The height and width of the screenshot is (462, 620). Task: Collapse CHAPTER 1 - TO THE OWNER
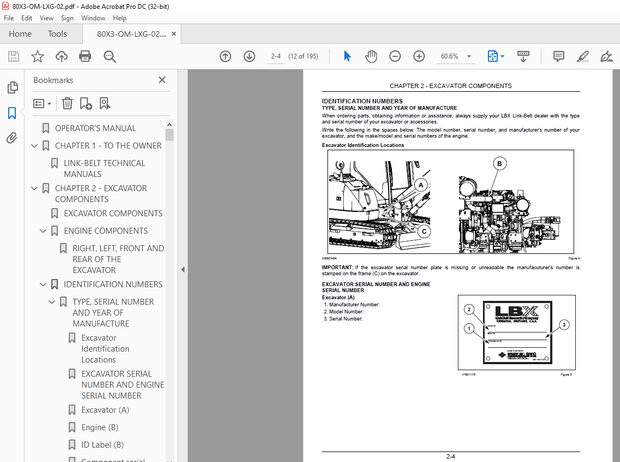tap(34, 146)
